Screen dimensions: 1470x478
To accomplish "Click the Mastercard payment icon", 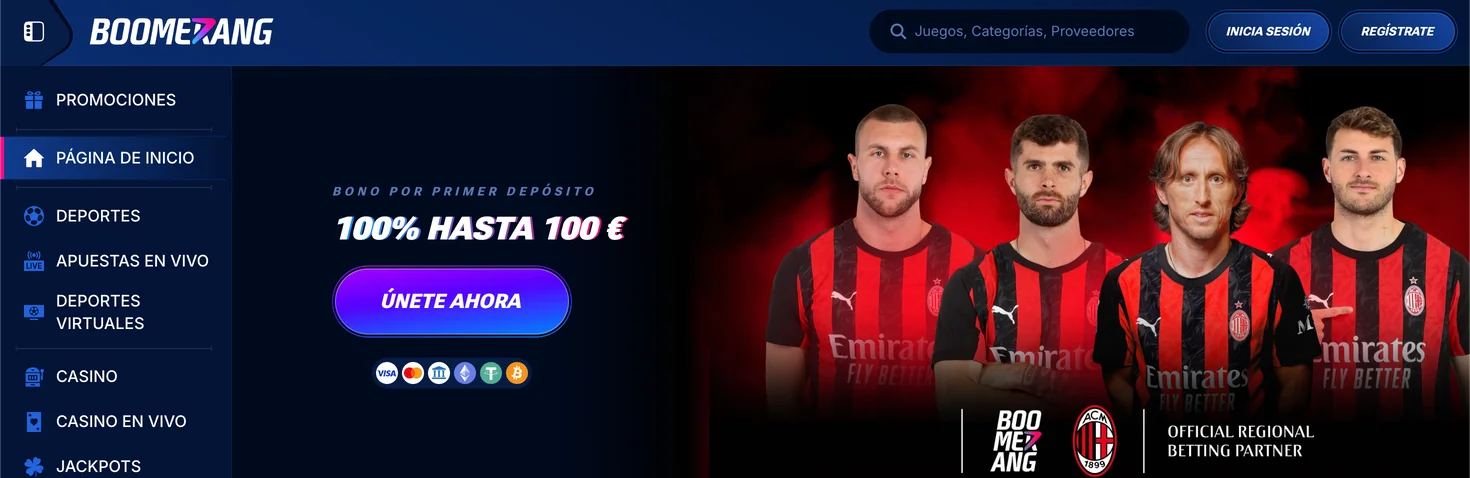I will coord(413,373).
